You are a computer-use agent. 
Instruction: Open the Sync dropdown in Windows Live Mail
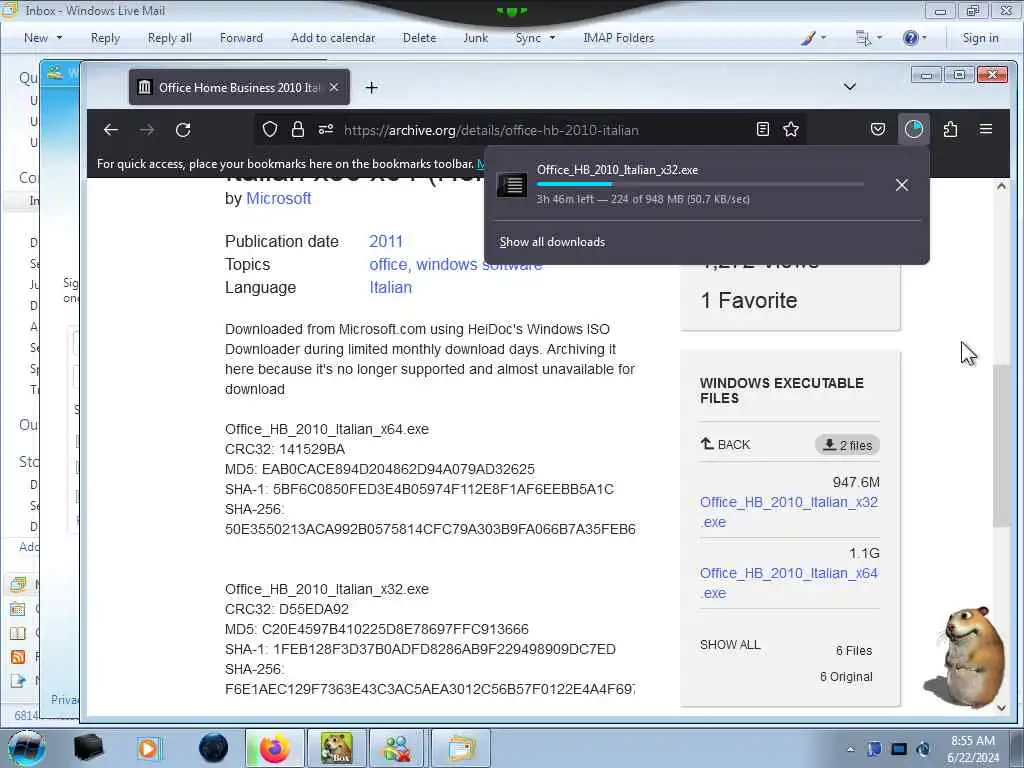535,38
